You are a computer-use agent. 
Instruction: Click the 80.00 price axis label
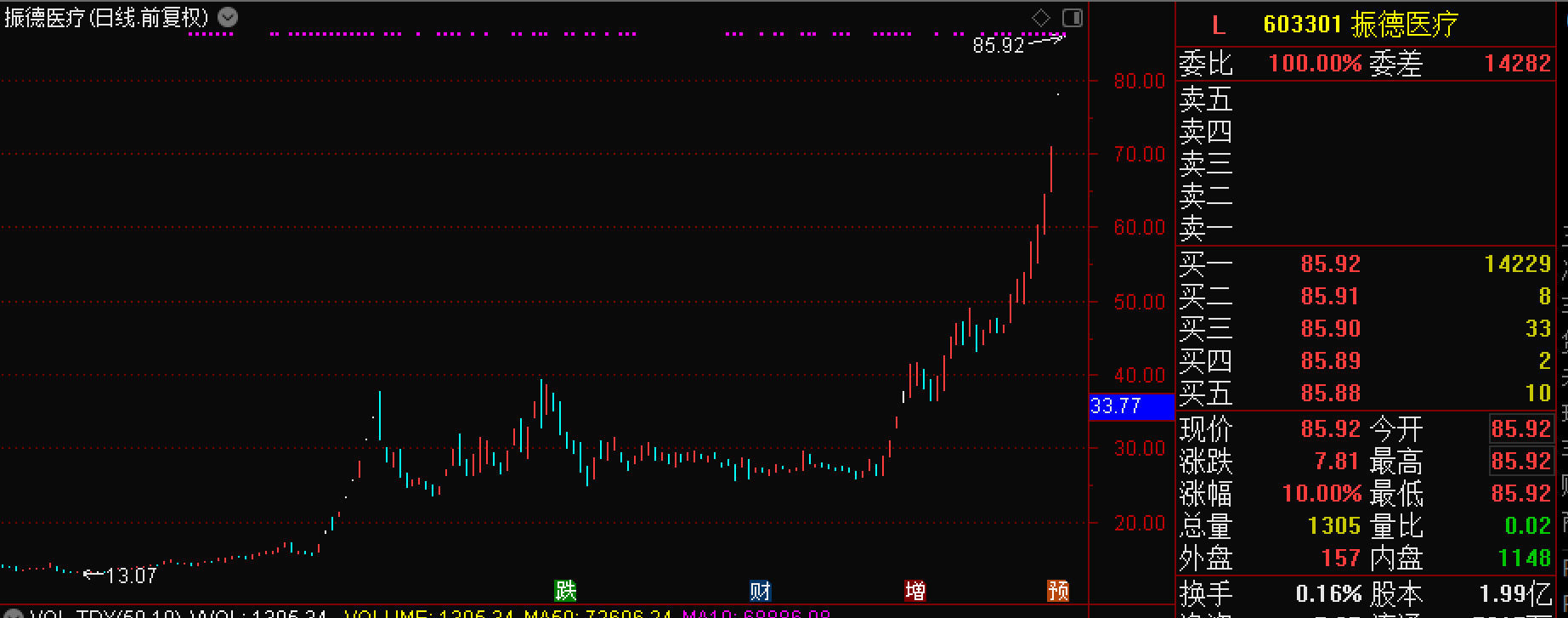pyautogui.click(x=1140, y=81)
